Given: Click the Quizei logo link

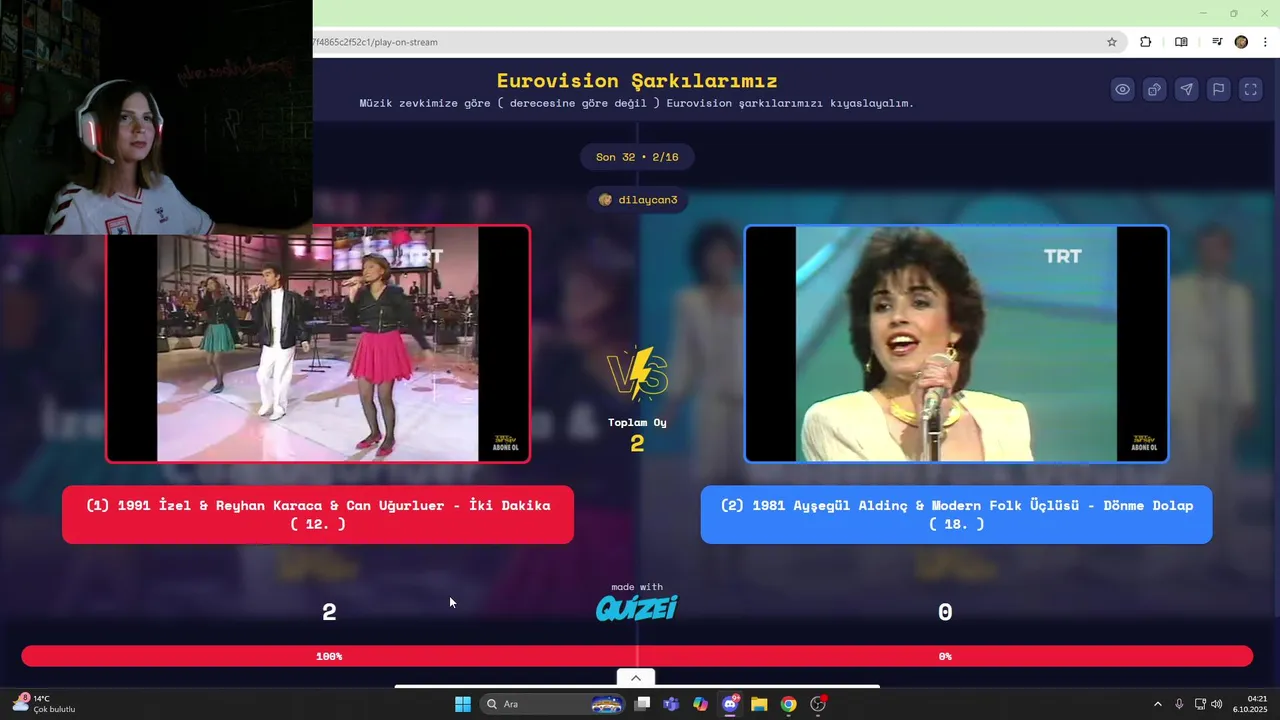Looking at the screenshot, I should click(x=637, y=608).
